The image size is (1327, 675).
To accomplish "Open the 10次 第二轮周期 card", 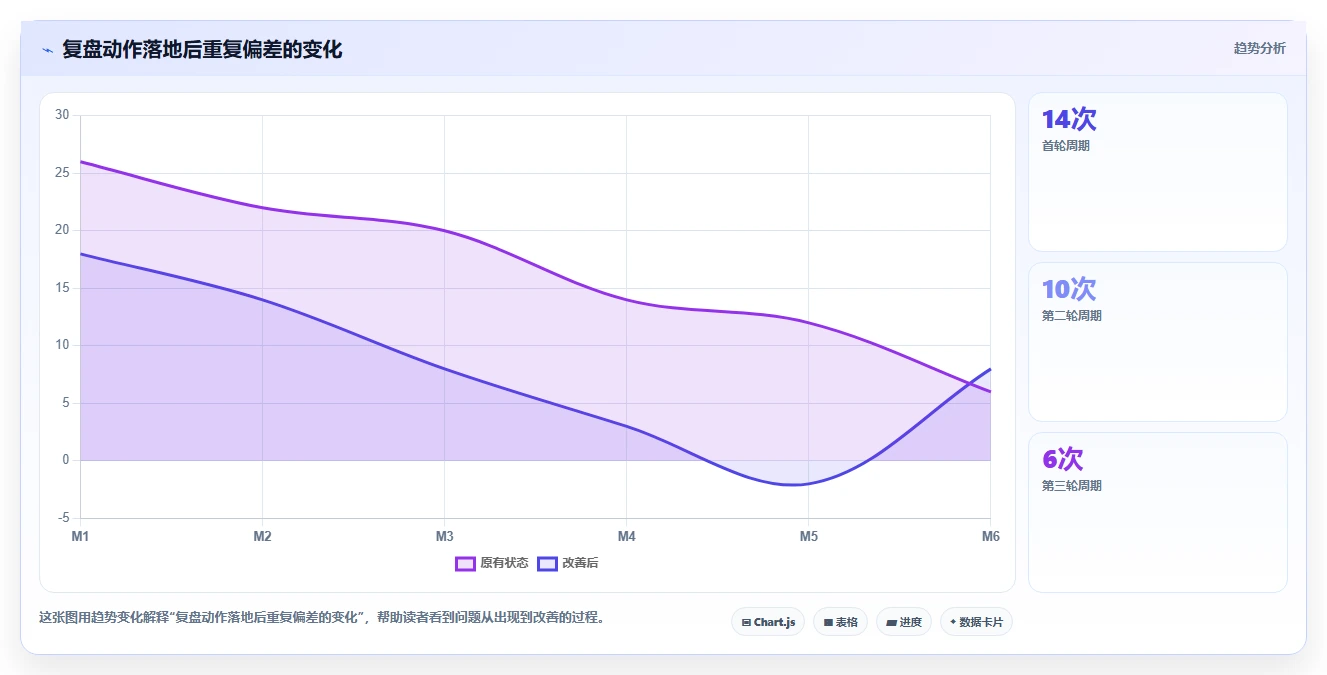I will pyautogui.click(x=1158, y=342).
